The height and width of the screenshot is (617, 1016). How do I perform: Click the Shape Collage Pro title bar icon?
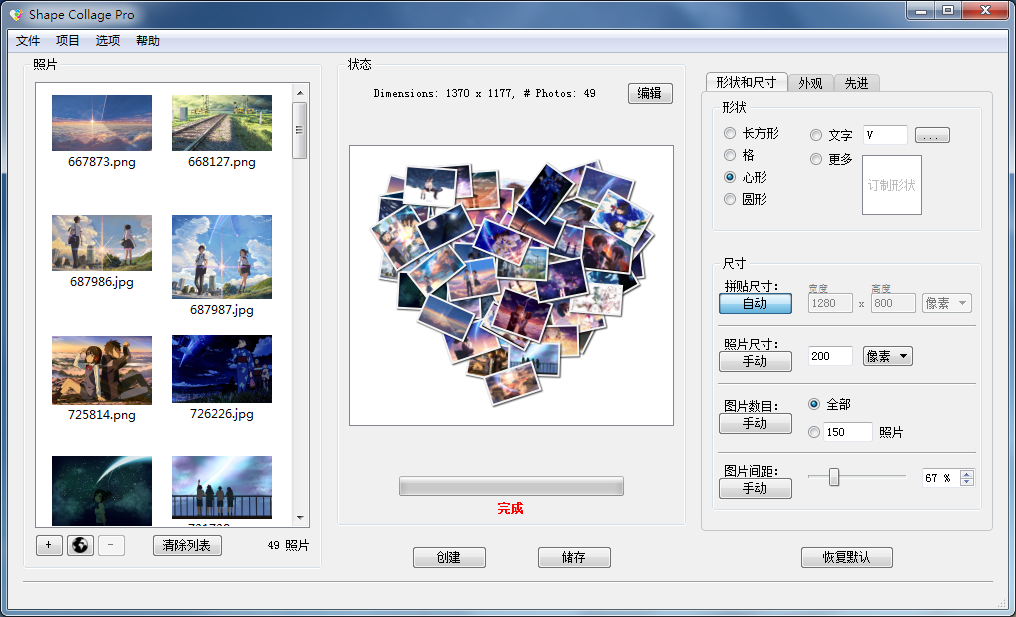[x=16, y=14]
